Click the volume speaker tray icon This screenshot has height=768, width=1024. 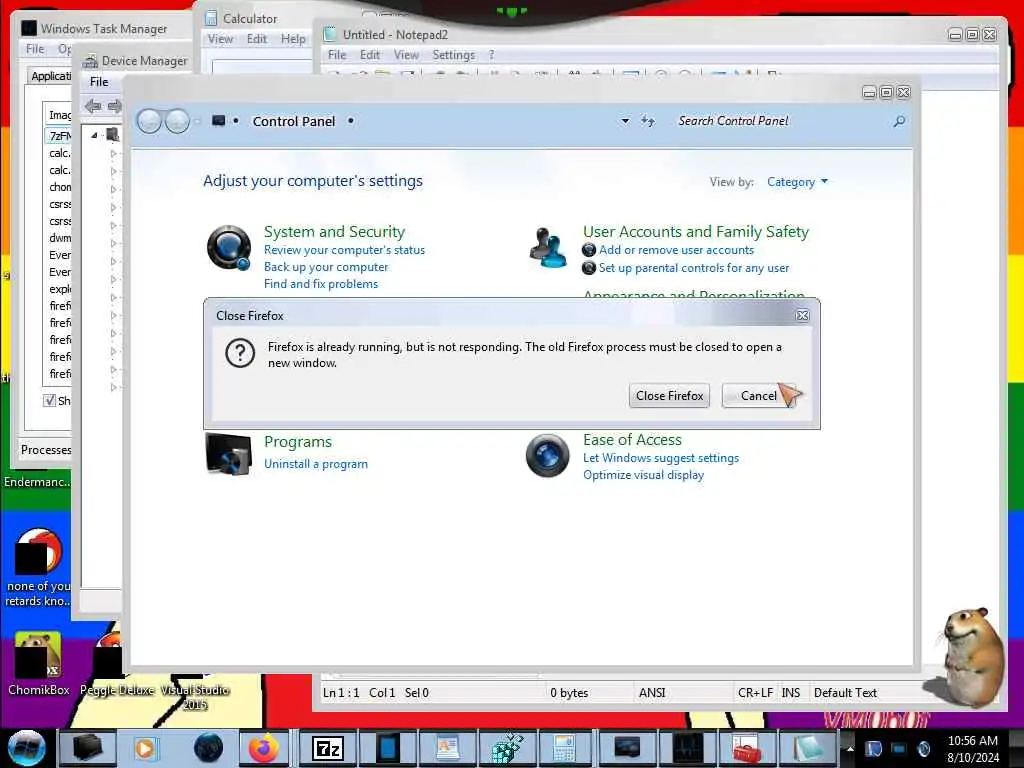point(924,748)
